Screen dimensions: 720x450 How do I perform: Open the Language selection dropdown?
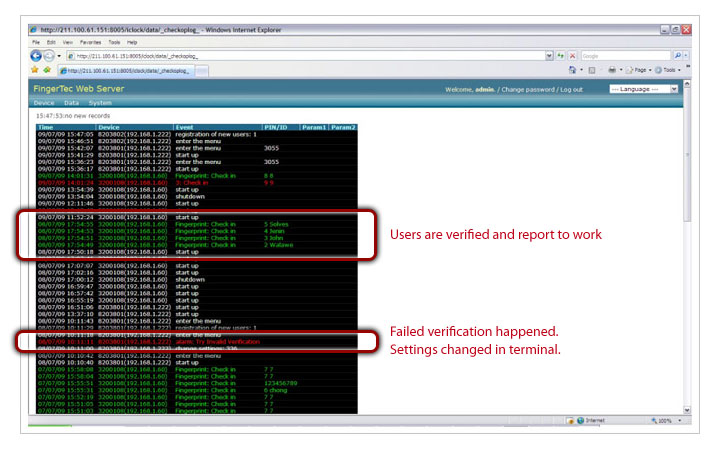pyautogui.click(x=644, y=89)
